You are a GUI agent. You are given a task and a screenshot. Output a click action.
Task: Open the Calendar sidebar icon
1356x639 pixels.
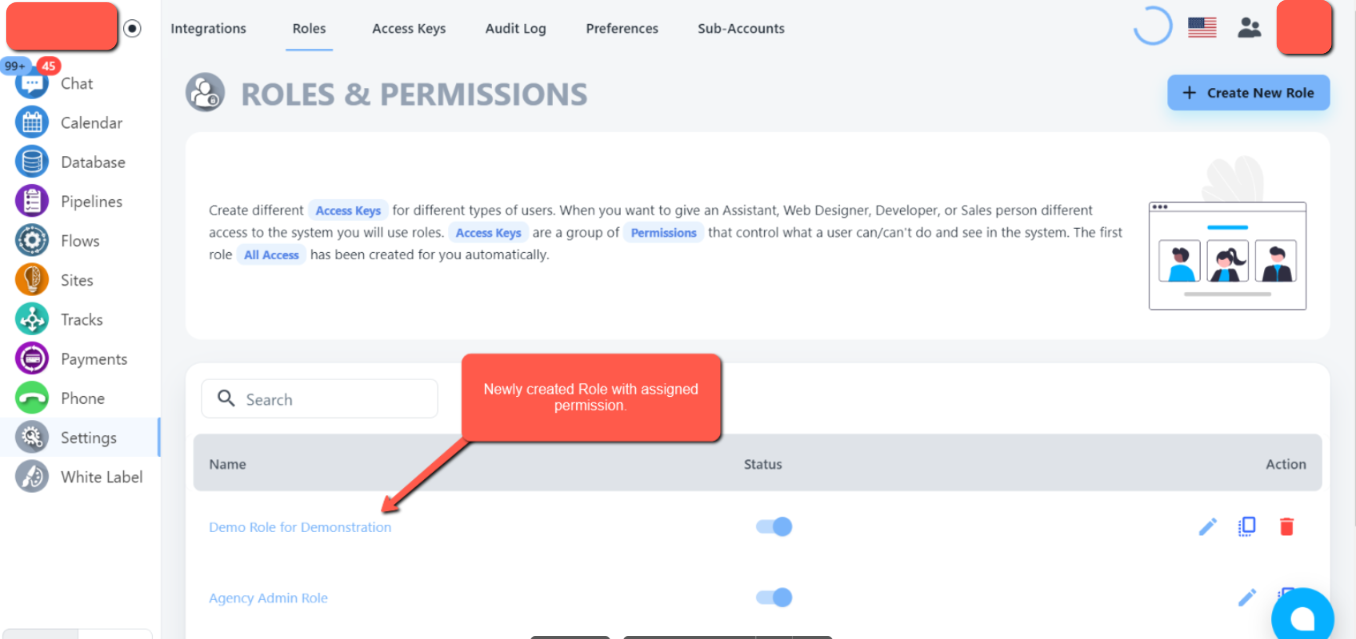tap(32, 123)
